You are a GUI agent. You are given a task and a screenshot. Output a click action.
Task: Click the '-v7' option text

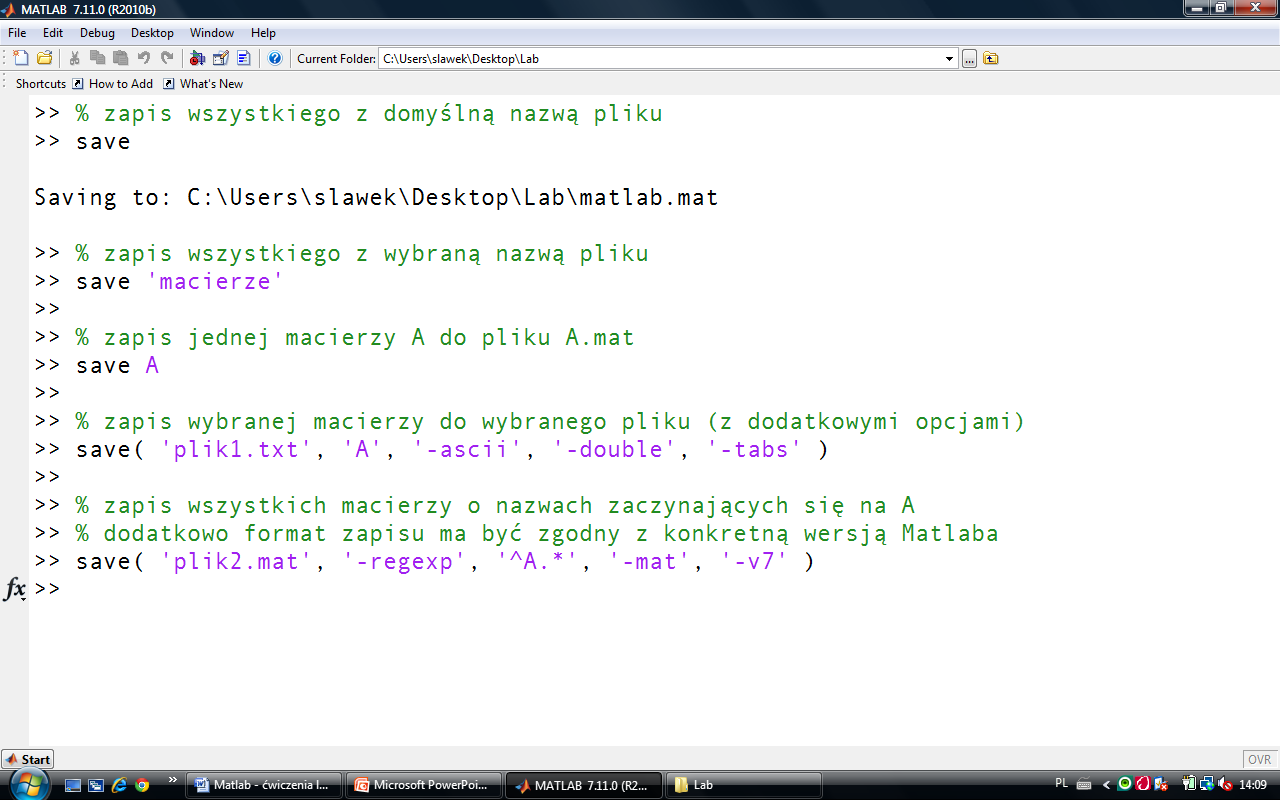click(x=755, y=562)
